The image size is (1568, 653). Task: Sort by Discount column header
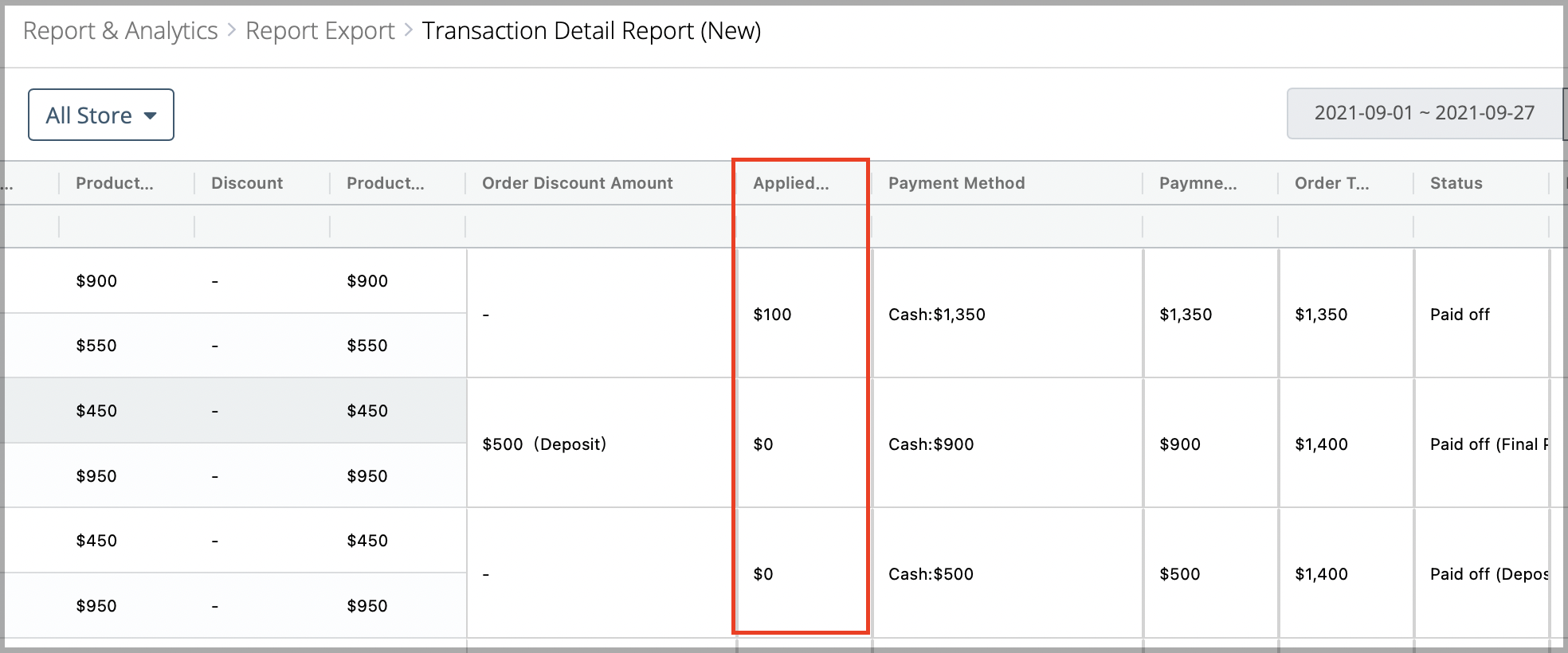click(x=247, y=183)
